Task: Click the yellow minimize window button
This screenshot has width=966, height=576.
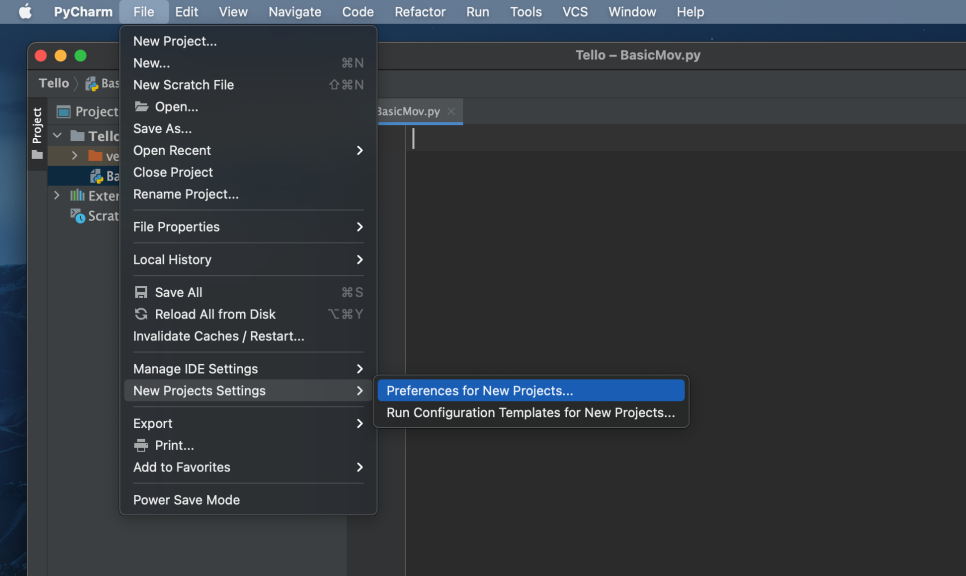Action: click(x=60, y=55)
